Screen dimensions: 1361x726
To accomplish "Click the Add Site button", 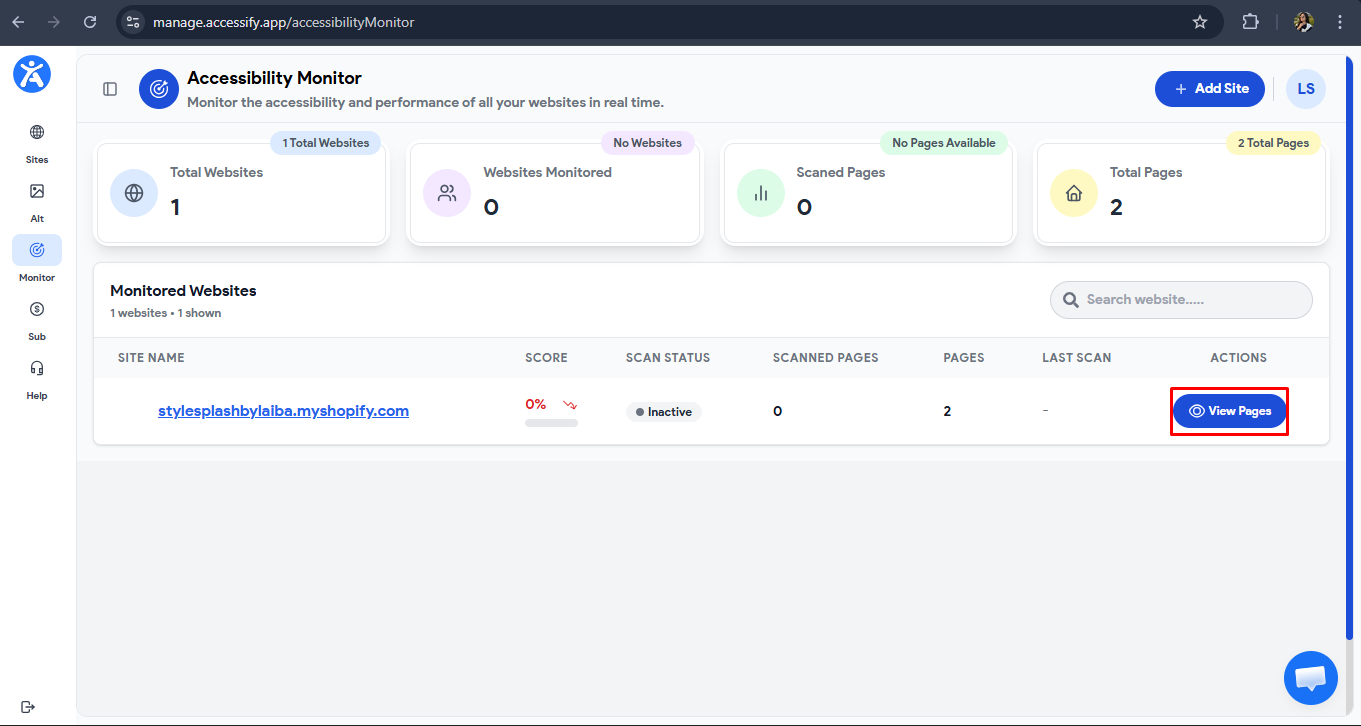I will click(1209, 89).
